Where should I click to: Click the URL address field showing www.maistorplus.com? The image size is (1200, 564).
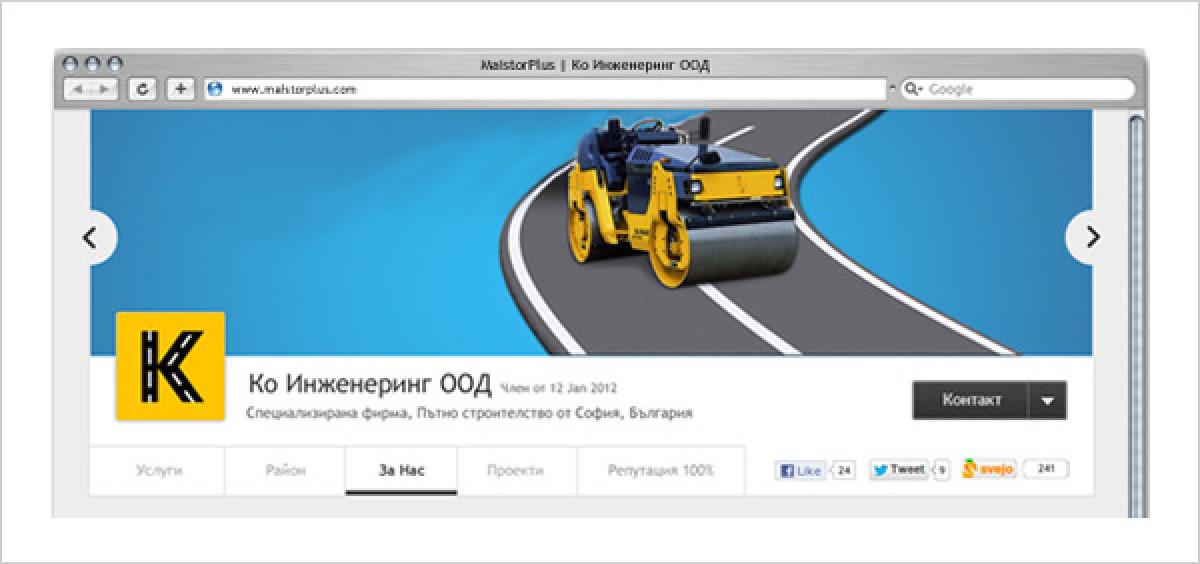[x=550, y=89]
